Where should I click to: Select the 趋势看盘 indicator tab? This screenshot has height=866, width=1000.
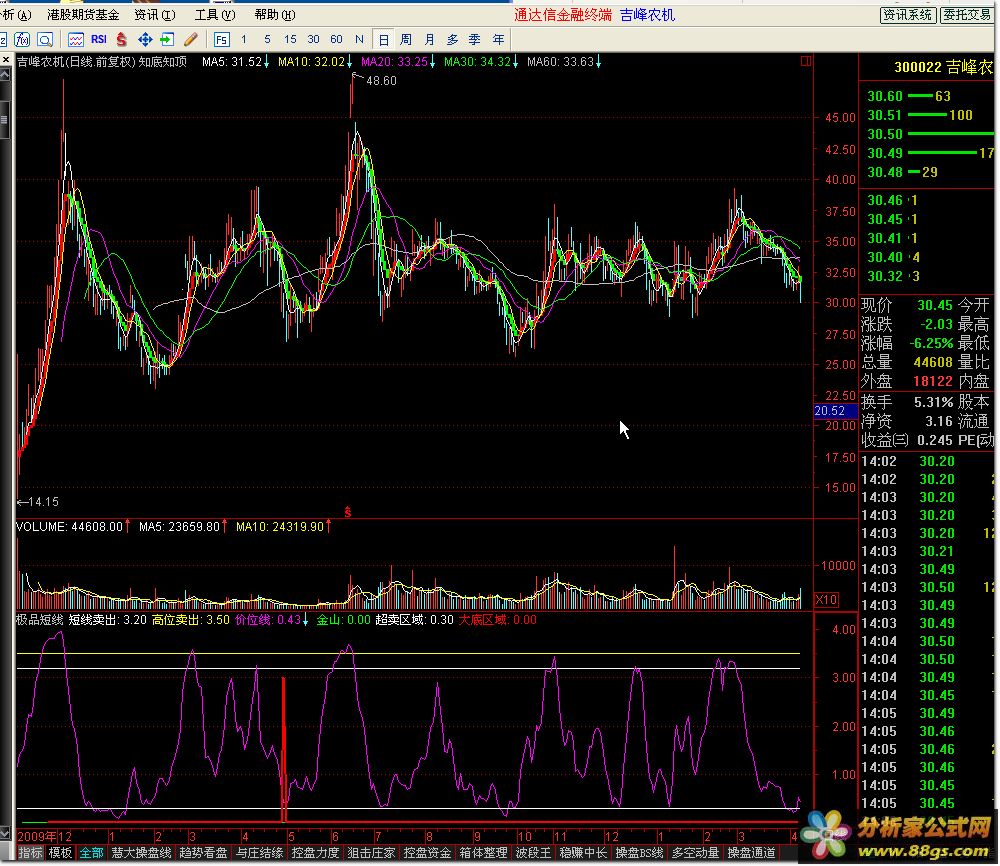[203, 853]
